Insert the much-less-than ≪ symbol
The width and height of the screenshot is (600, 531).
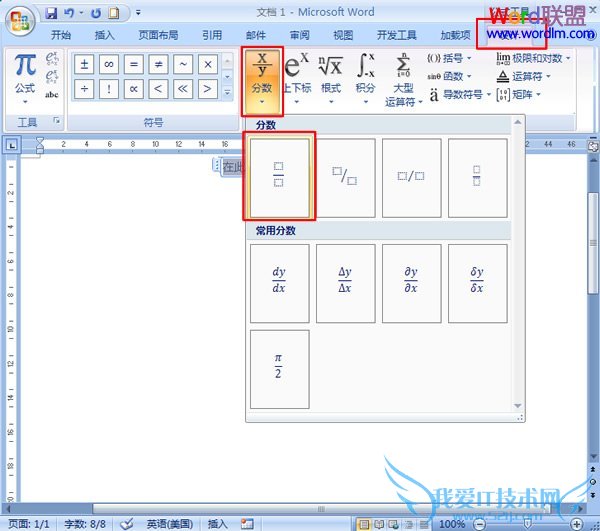tap(183, 89)
